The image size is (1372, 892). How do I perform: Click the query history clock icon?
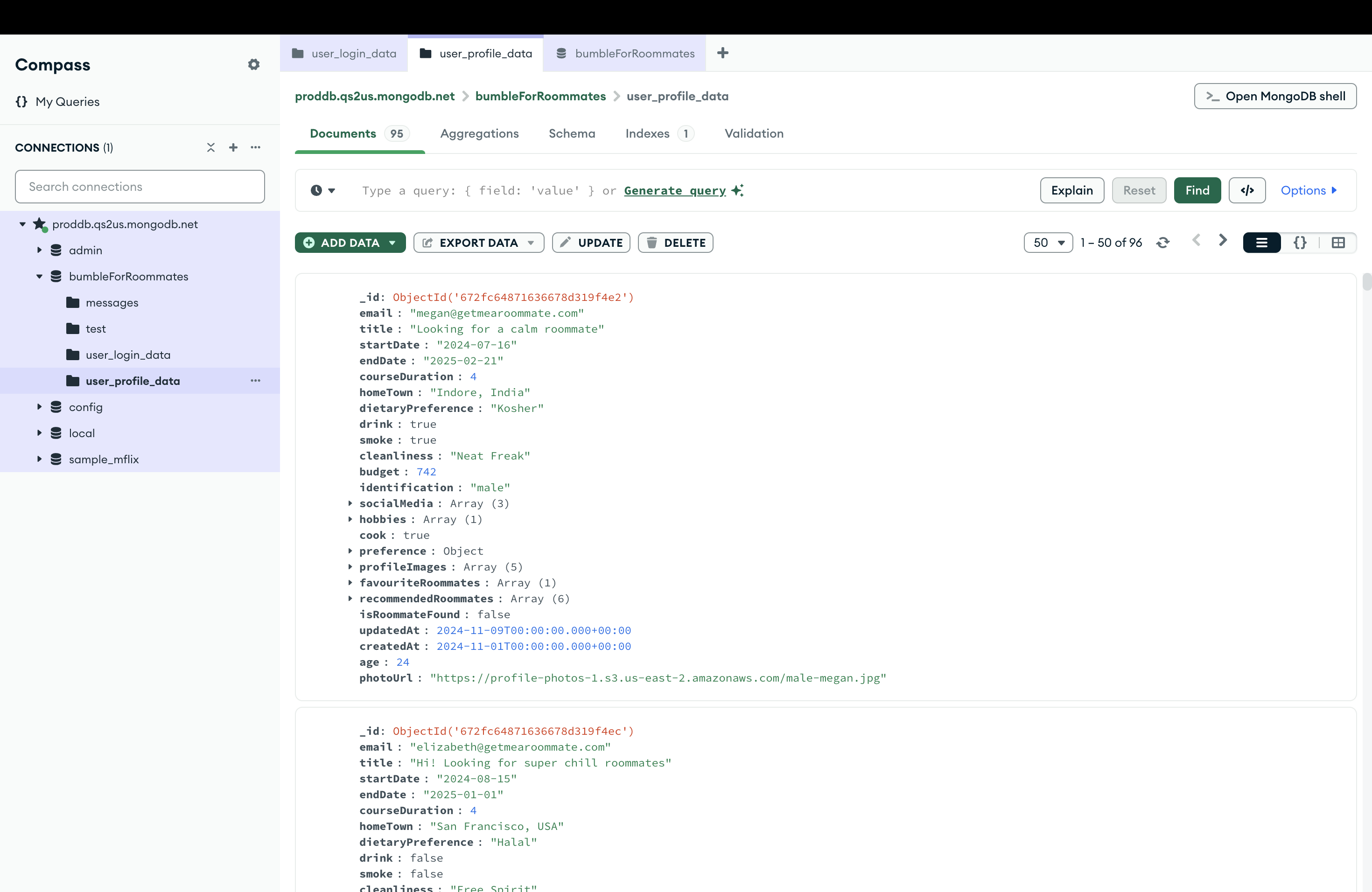[x=316, y=190]
